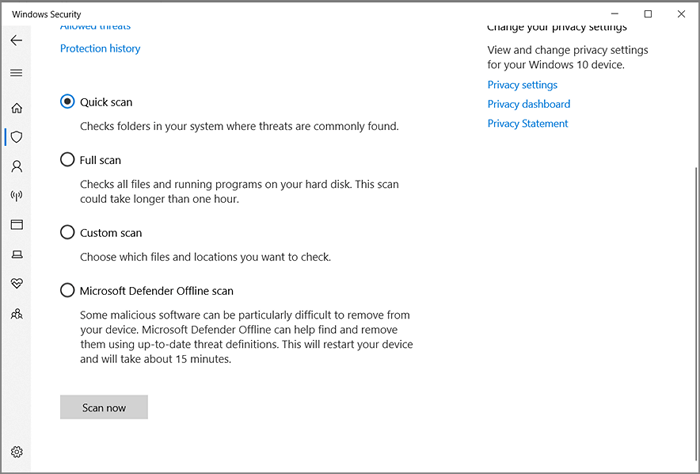
Task: Open Settings gear icon in sidebar
Action: pos(16,452)
